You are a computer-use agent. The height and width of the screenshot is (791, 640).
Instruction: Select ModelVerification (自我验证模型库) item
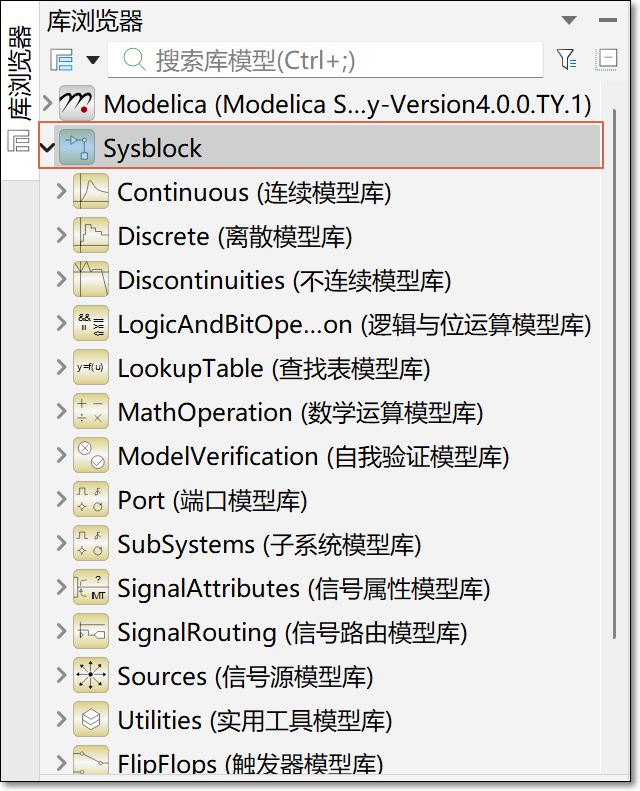tap(313, 456)
